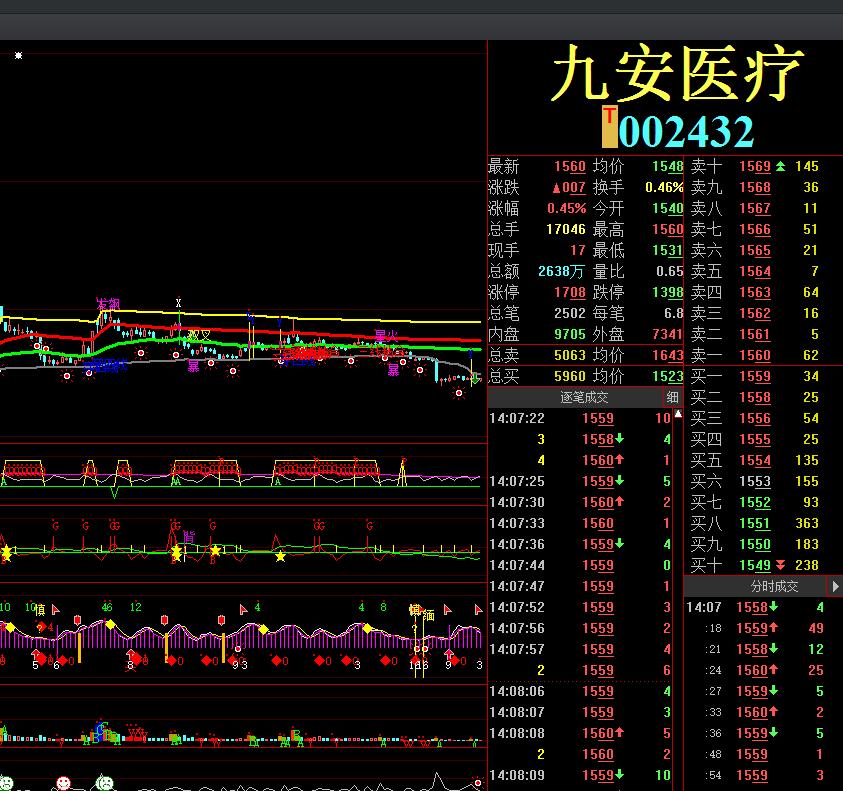The width and height of the screenshot is (843, 791).
Task: Click the 14:08:06 trade timestamp
Action: click(517, 691)
